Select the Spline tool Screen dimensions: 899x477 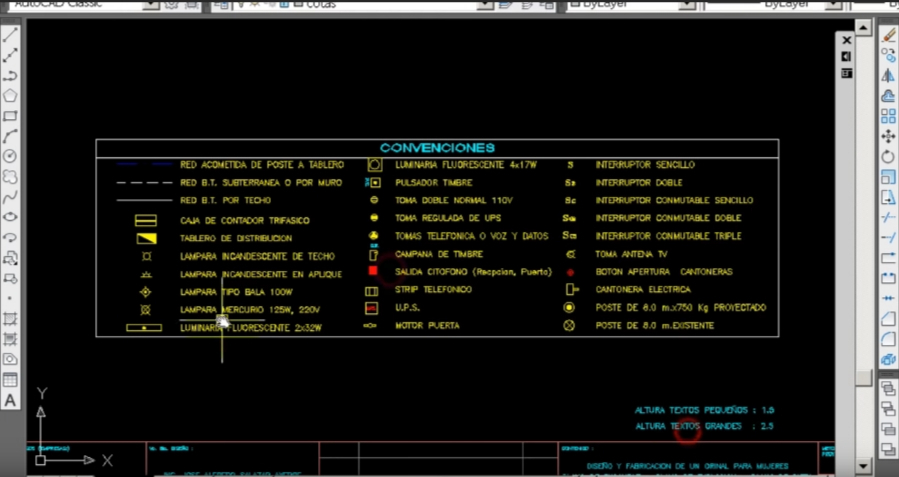click(10, 197)
